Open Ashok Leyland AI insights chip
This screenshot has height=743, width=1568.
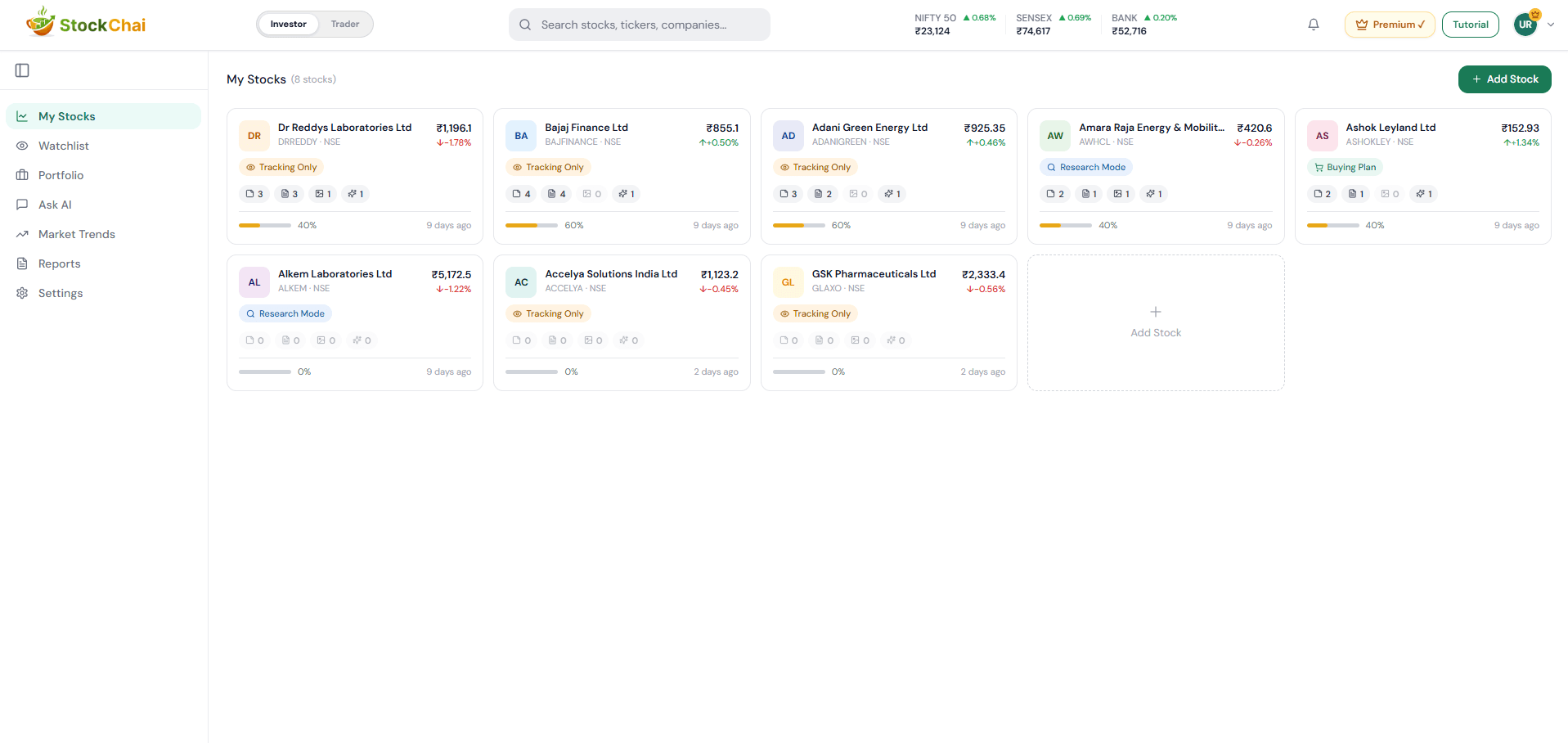tap(1425, 194)
